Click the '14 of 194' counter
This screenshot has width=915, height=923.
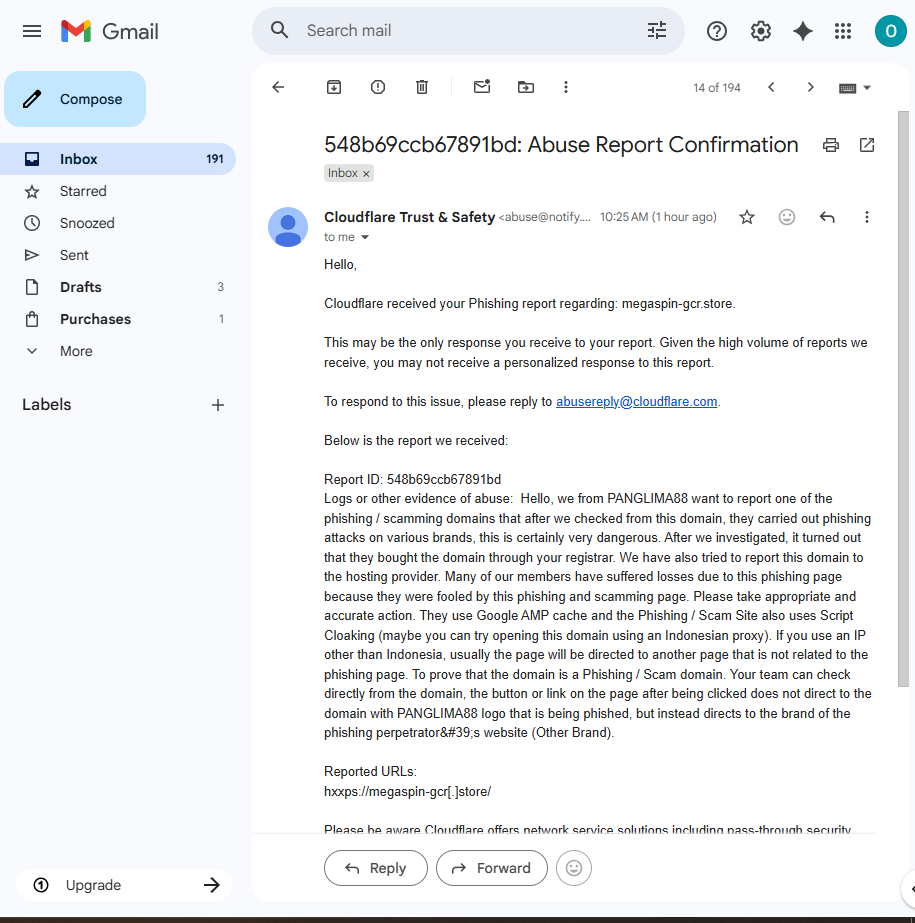click(717, 88)
